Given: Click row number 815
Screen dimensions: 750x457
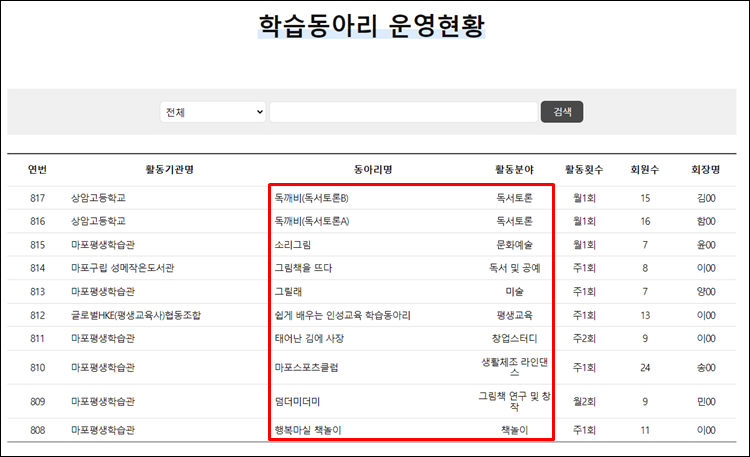Looking at the screenshot, I should (37, 245).
